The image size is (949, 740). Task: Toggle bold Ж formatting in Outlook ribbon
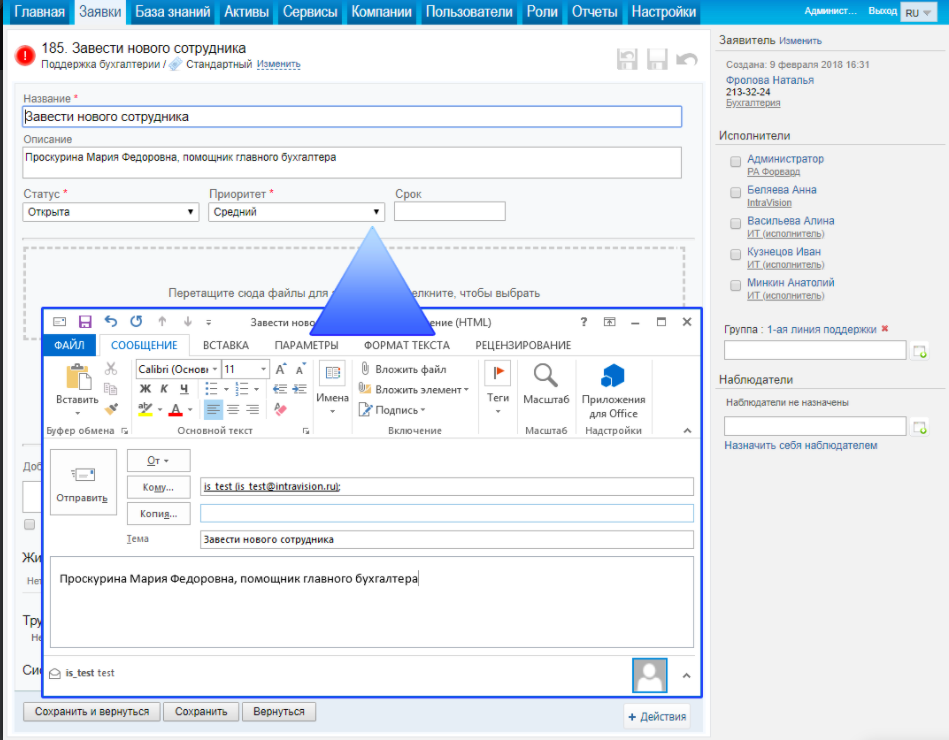tap(145, 389)
